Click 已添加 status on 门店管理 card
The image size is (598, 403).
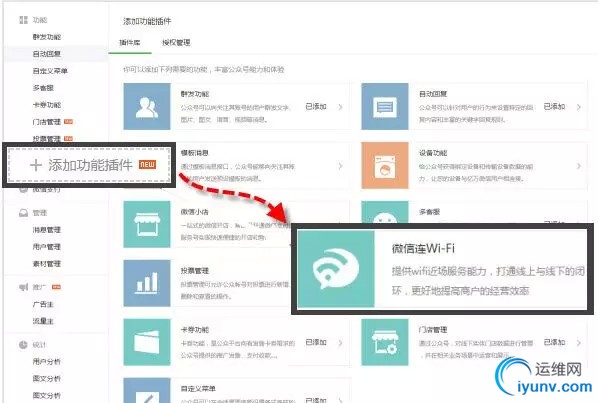tap(554, 342)
